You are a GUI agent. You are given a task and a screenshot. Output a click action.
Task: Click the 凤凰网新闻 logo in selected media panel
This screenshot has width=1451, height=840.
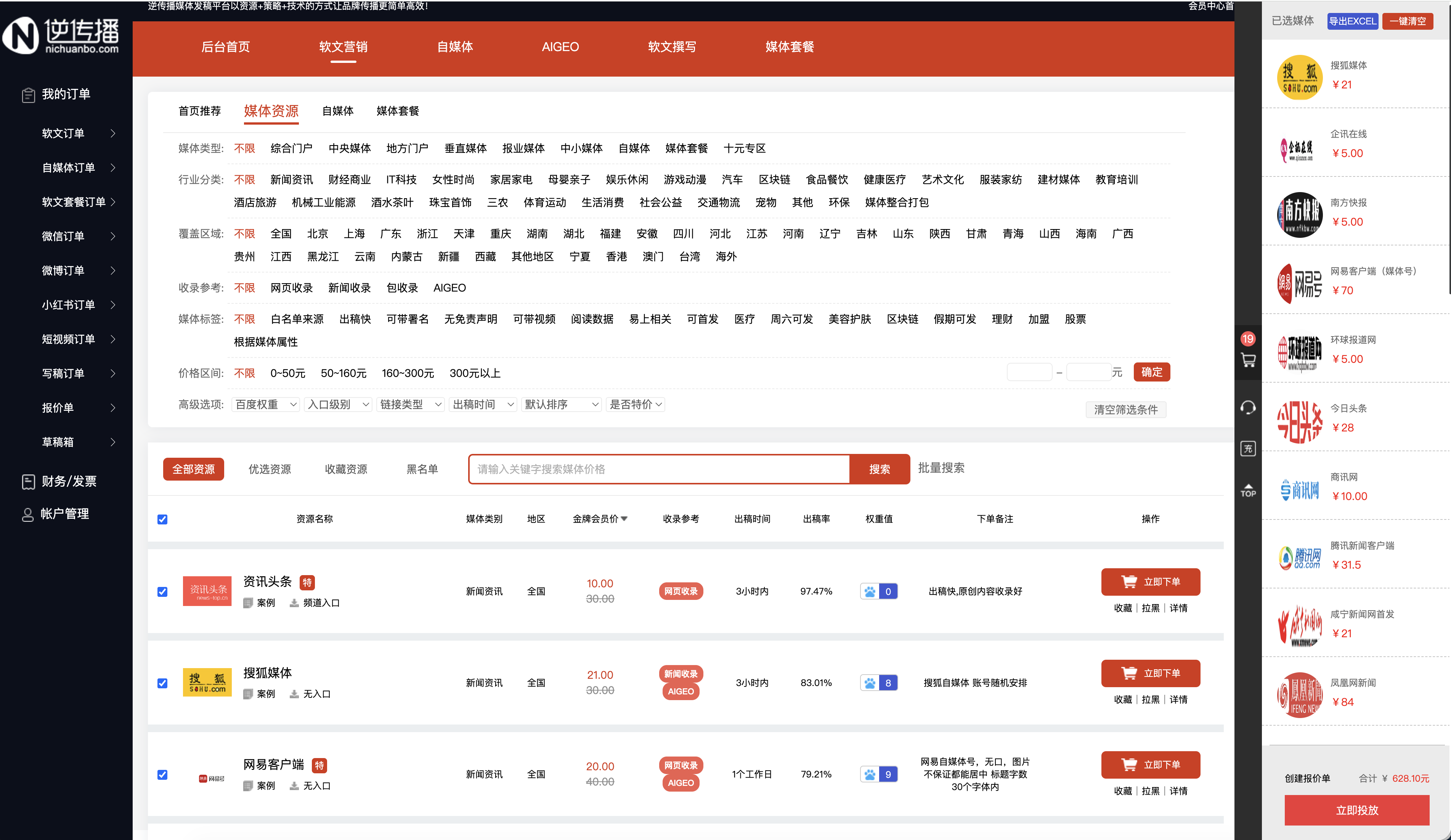point(1300,695)
